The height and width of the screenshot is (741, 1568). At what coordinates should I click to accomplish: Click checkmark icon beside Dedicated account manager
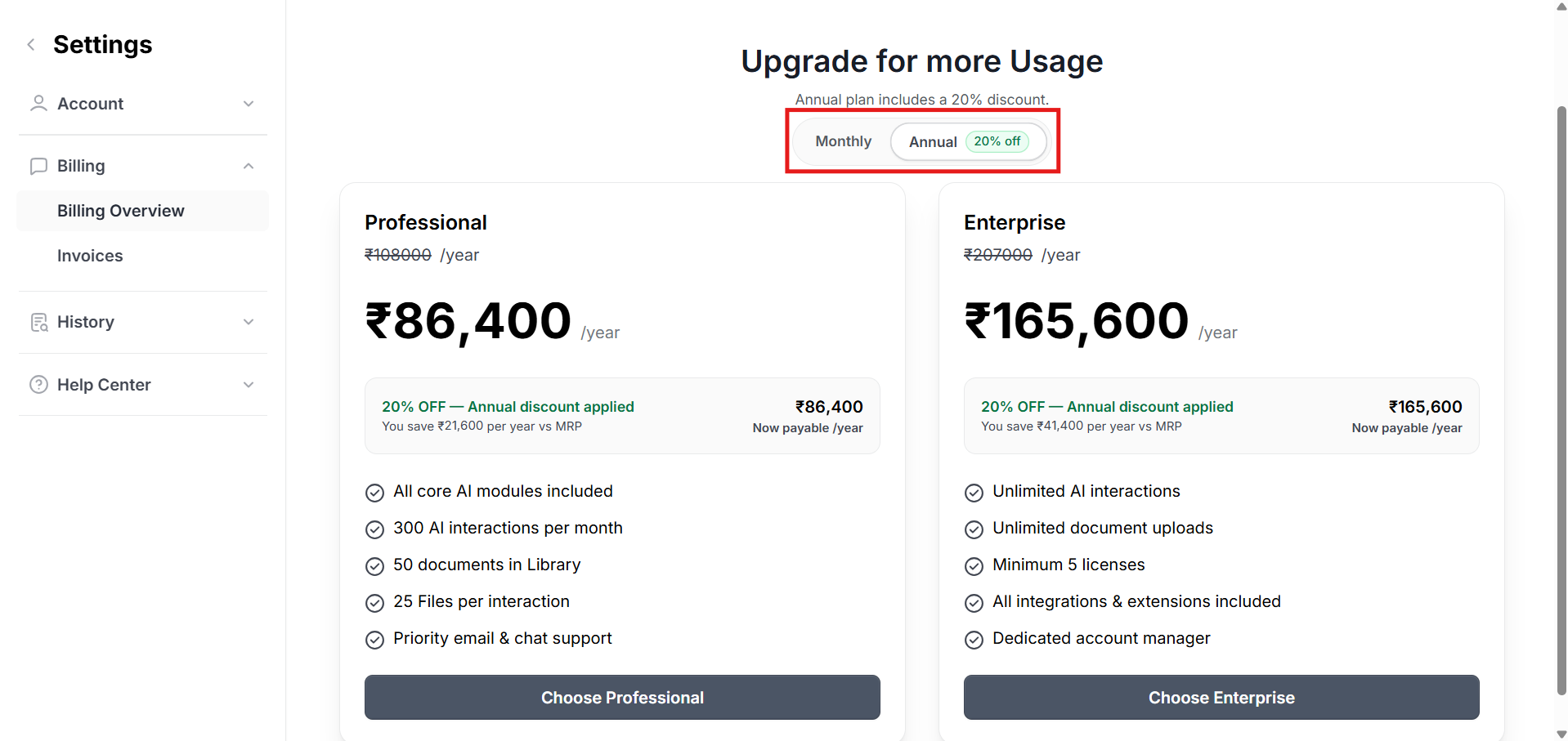[x=974, y=640]
